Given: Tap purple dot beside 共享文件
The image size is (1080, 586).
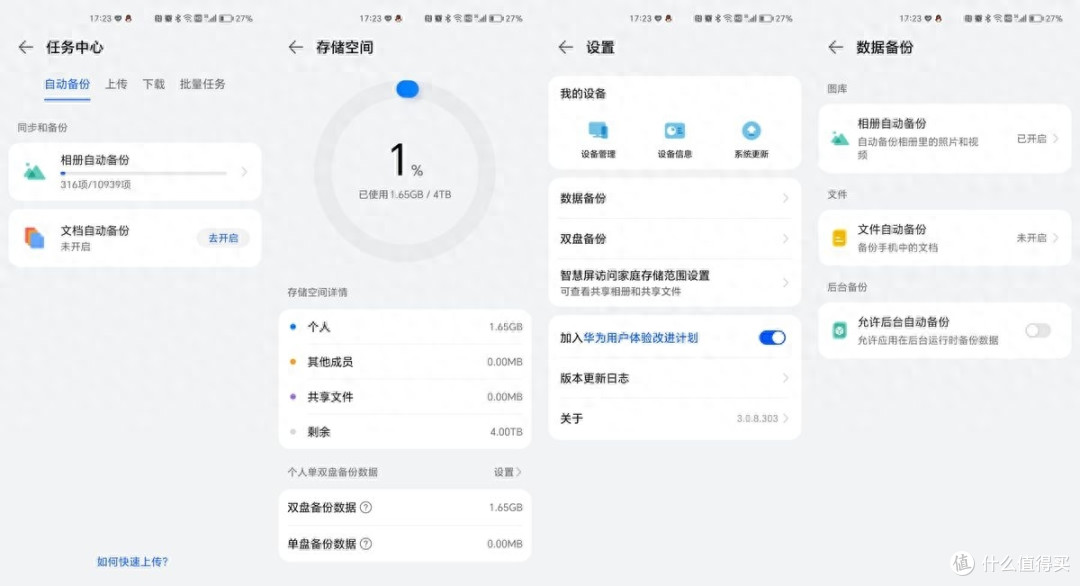Looking at the screenshot, I should [x=293, y=397].
